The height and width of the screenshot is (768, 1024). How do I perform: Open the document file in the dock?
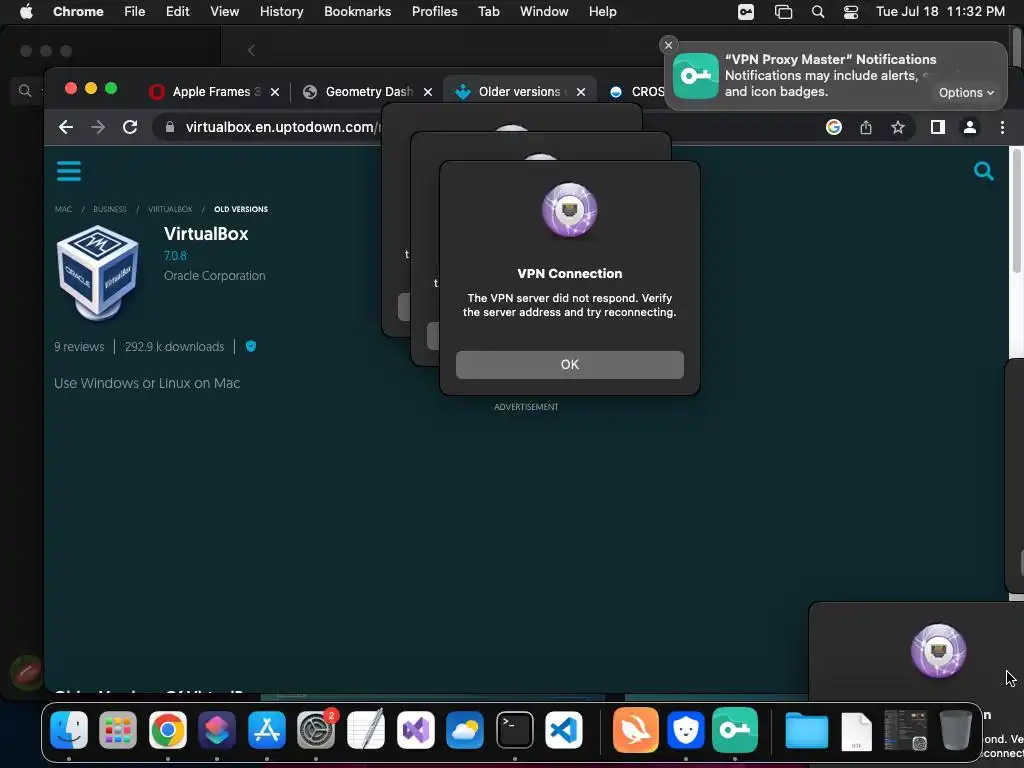click(856, 731)
